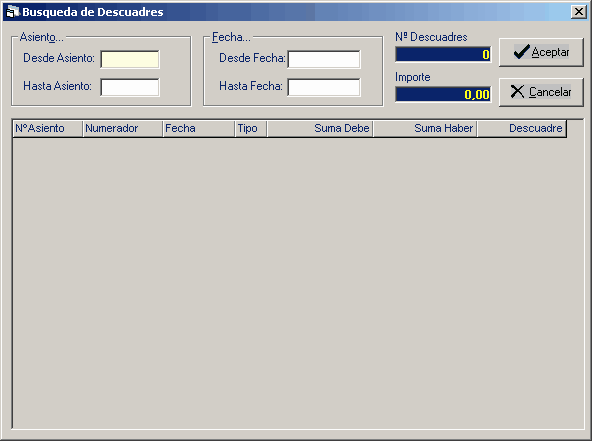The height and width of the screenshot is (441, 592).
Task: Close the Busqueda de Descuadres window
Action: click(579, 12)
